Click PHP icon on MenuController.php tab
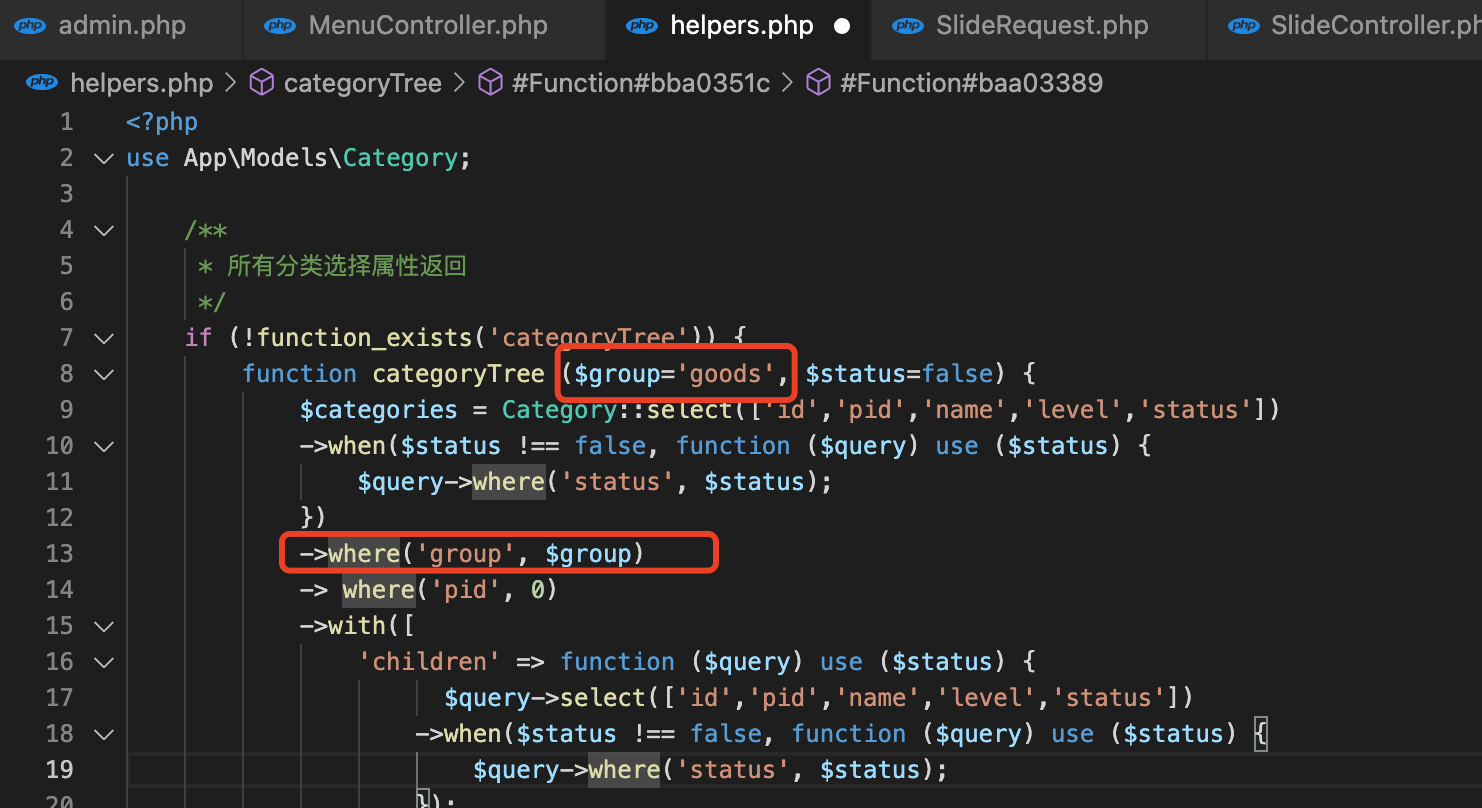Image resolution: width=1482 pixels, height=808 pixels. 281,26
